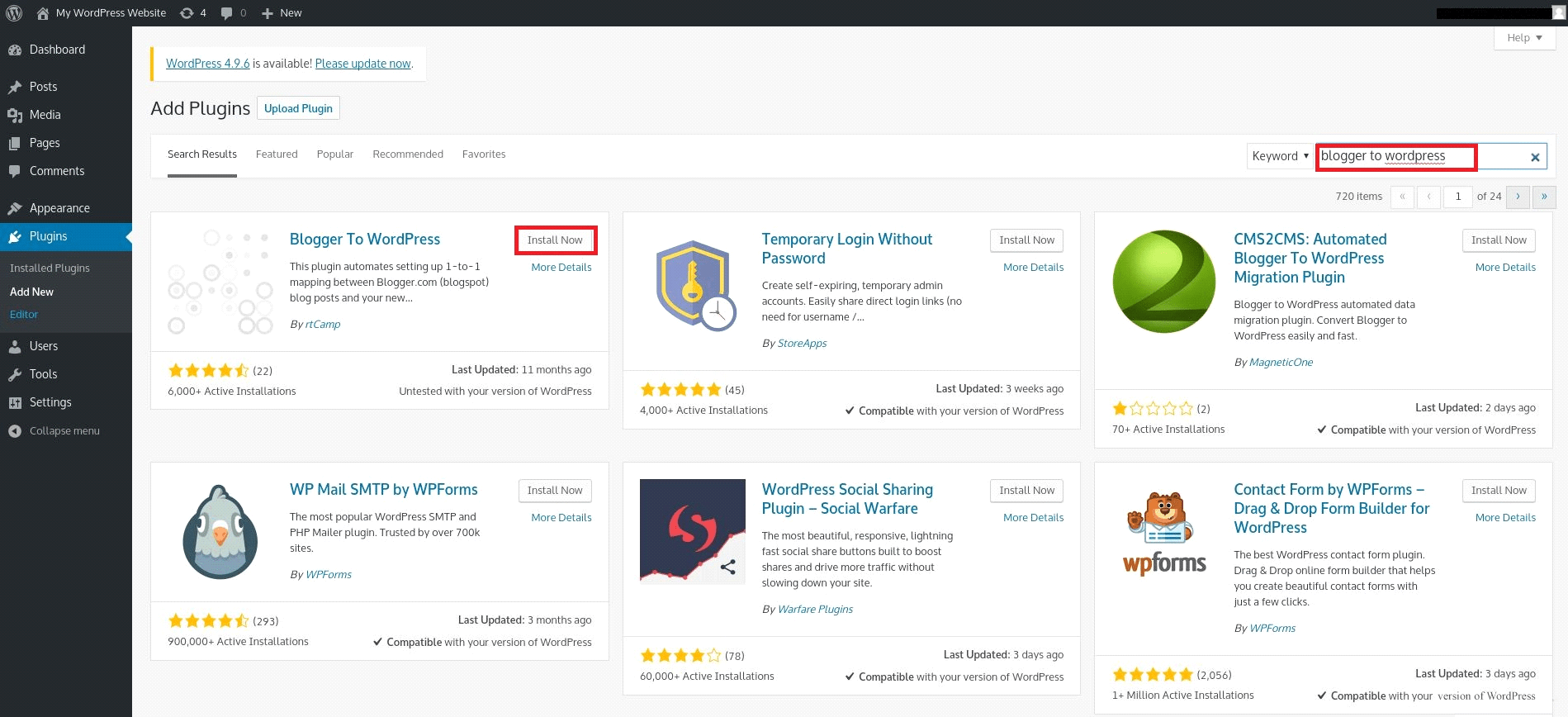Go to next page of plugin results
The image size is (1568, 717).
click(x=1518, y=197)
